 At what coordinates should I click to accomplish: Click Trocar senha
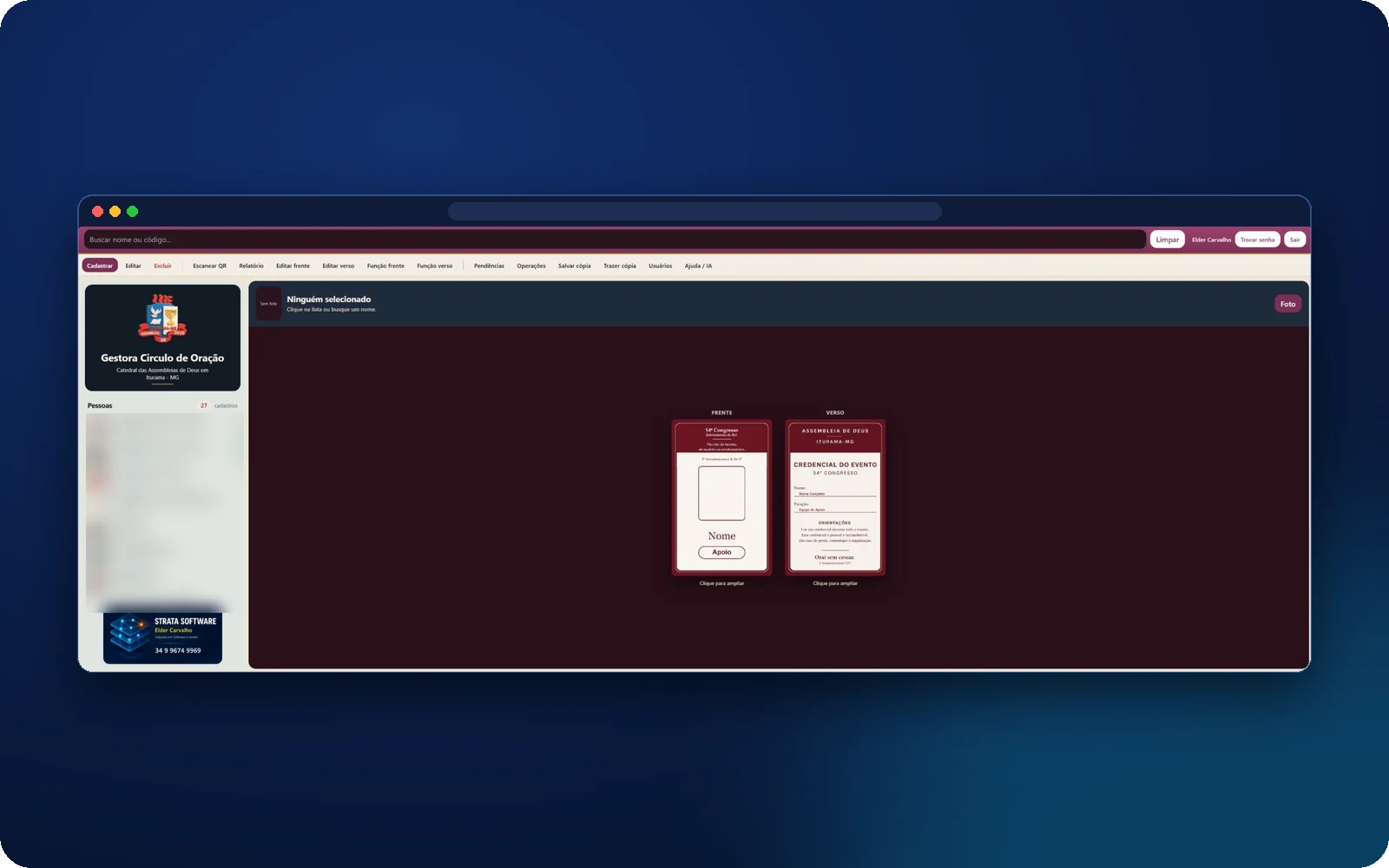tap(1257, 240)
